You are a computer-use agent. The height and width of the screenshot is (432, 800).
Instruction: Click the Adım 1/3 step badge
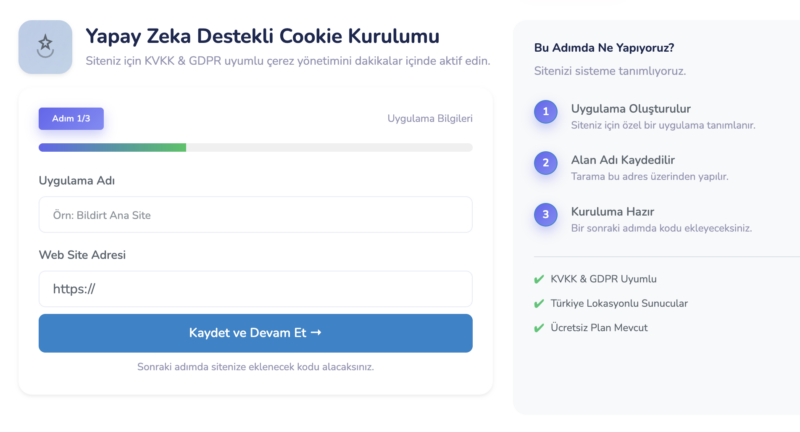point(71,119)
